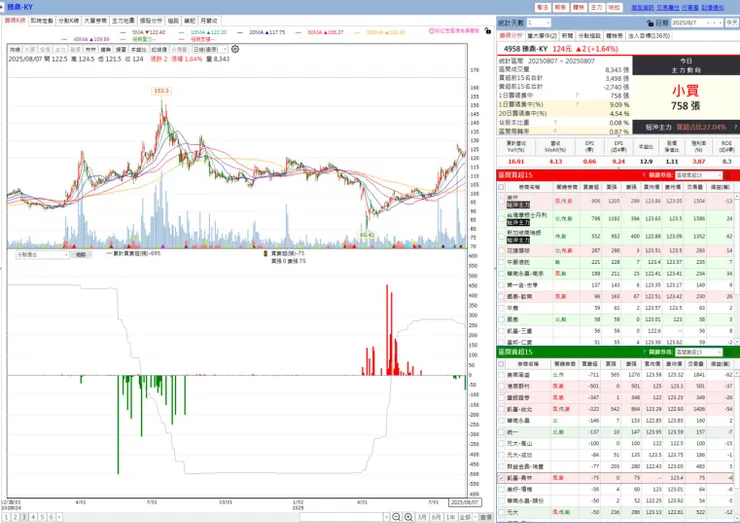Uncheck the ticked 凱基 row with -75

pyautogui.click(x=501, y=478)
